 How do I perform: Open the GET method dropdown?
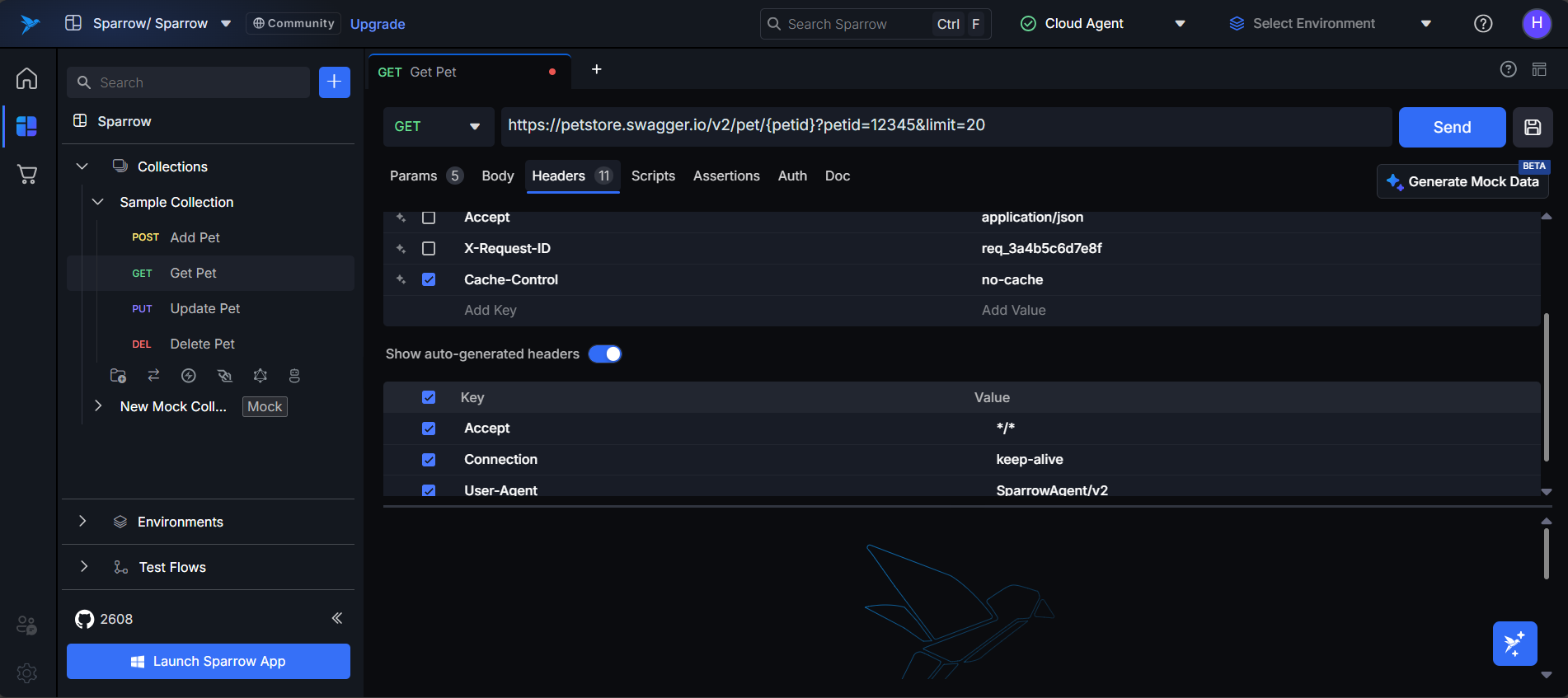click(x=438, y=127)
